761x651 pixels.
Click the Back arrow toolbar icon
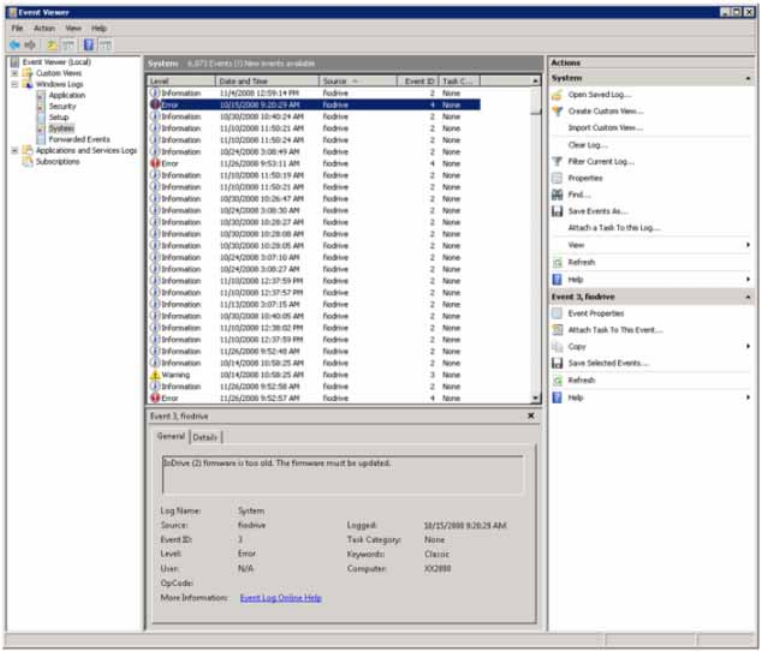pyautogui.click(x=15, y=45)
